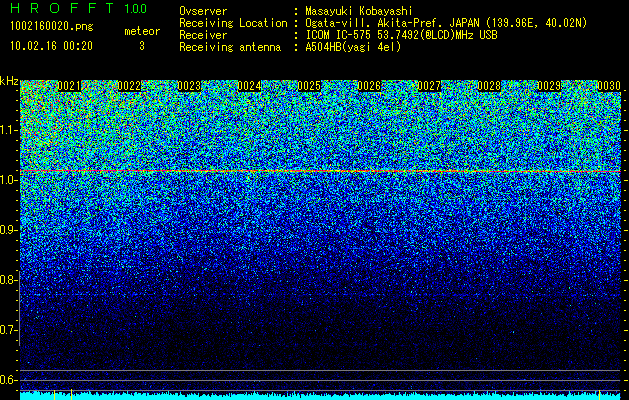Click the version number 1.00
This screenshot has height=400, width=629.
[x=135, y=8]
